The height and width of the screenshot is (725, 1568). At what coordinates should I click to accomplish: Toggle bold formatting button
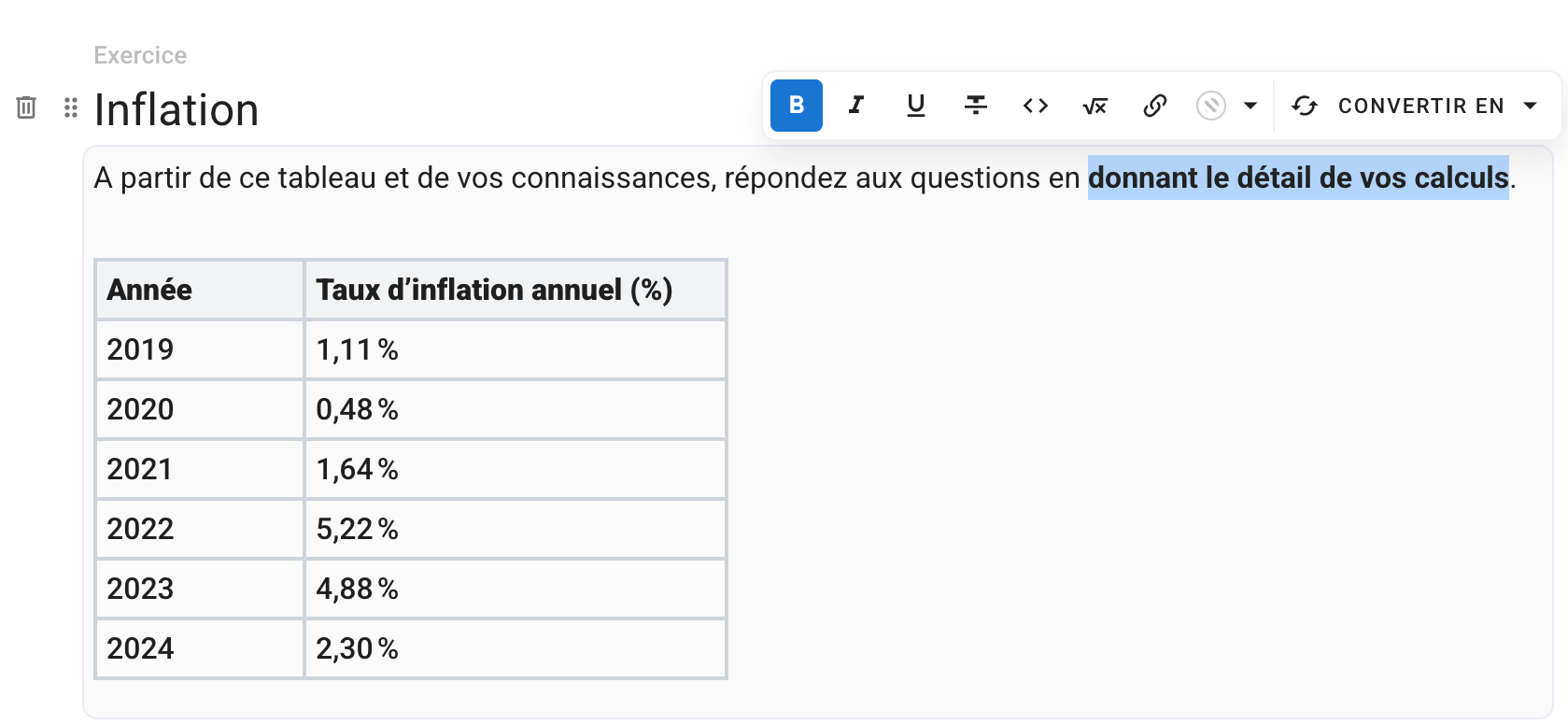coord(796,106)
